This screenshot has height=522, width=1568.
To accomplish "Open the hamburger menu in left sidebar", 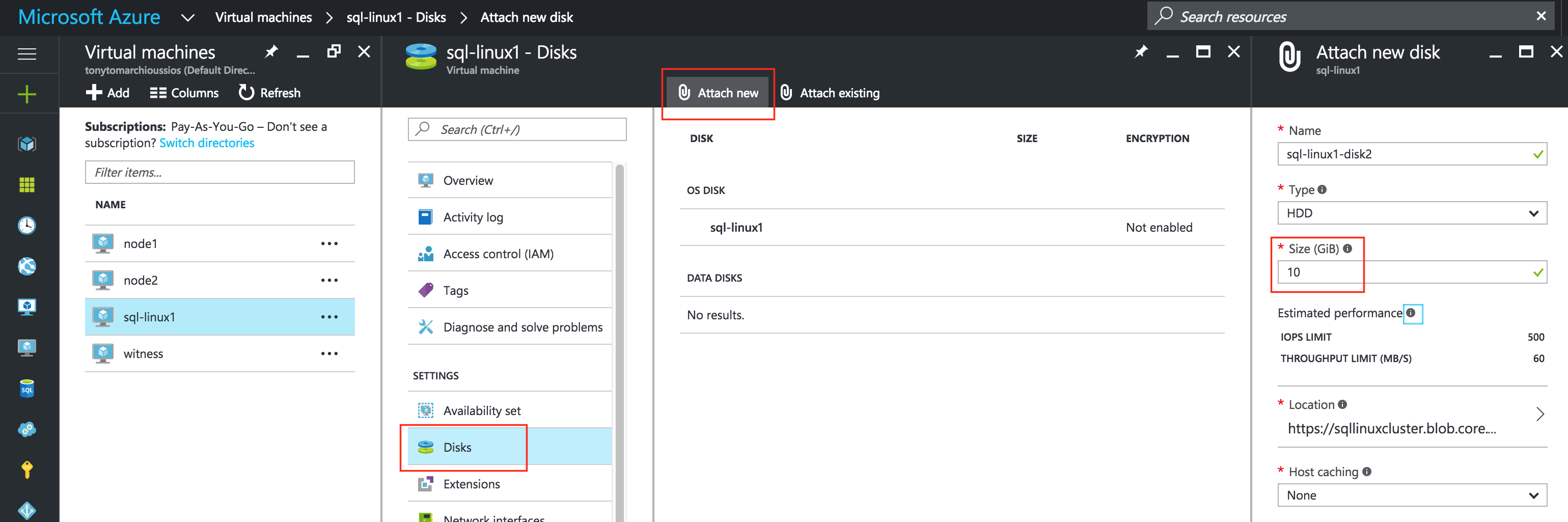I will (27, 54).
